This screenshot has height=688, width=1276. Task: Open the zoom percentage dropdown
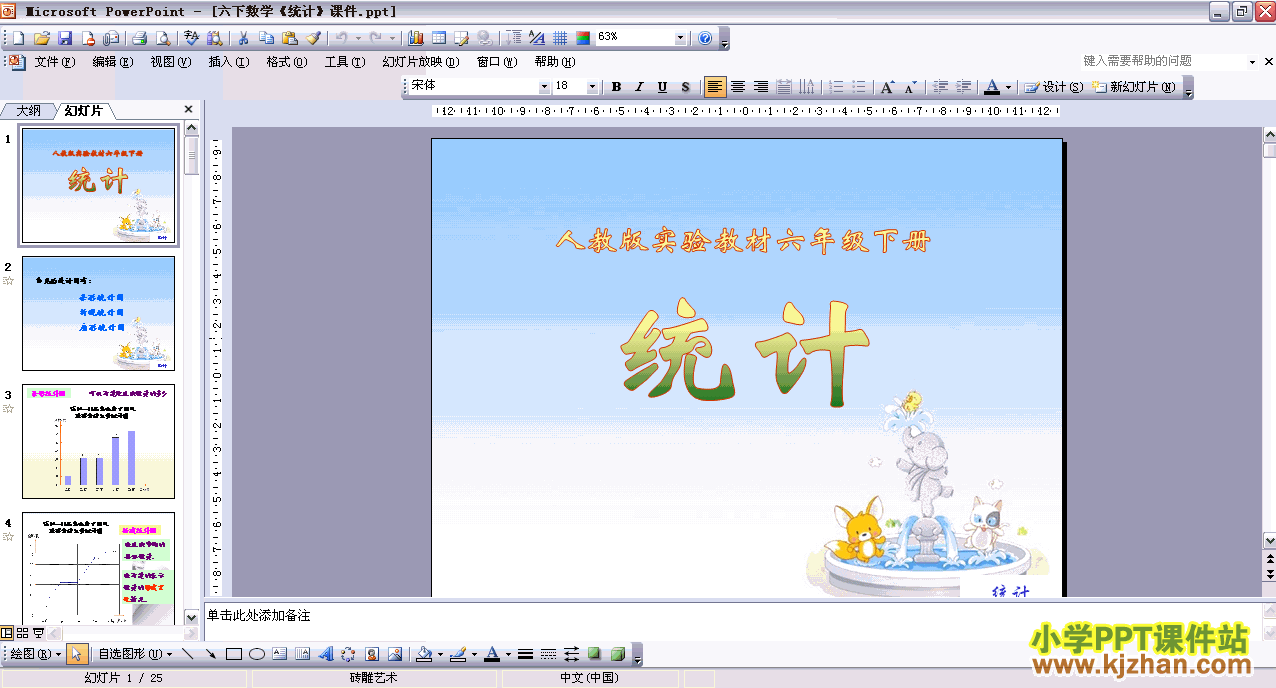680,38
